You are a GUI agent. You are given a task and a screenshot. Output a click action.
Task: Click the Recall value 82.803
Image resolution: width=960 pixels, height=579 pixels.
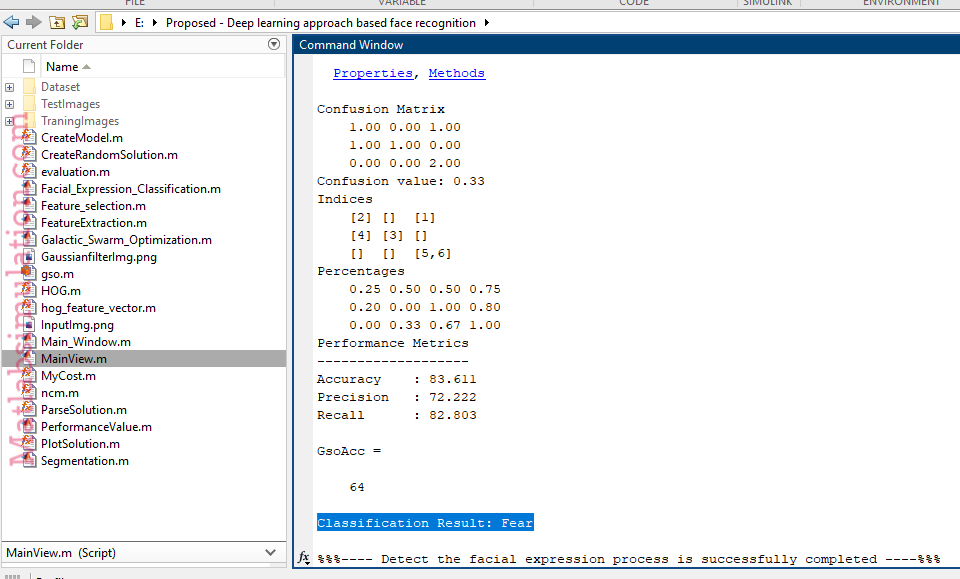point(452,415)
